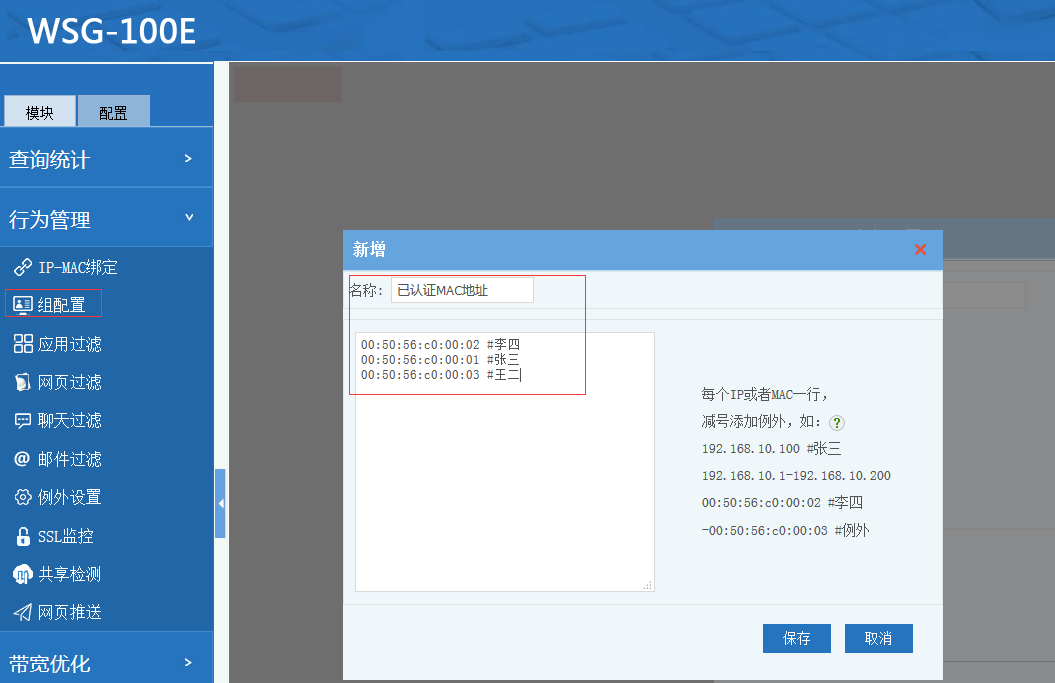Collapse sidebar with the left arrow handle

tap(220, 503)
